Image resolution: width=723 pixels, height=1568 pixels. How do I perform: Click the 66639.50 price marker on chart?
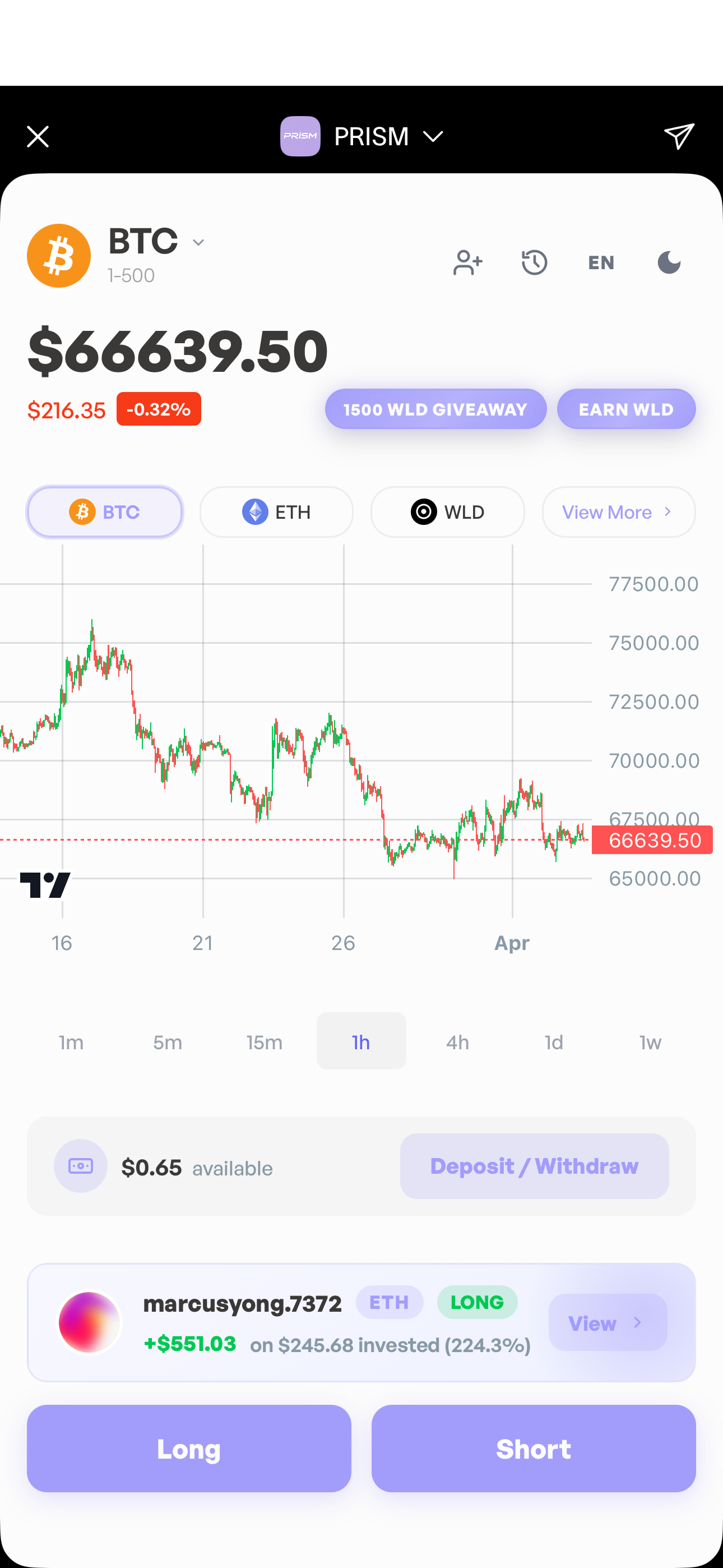tap(652, 840)
